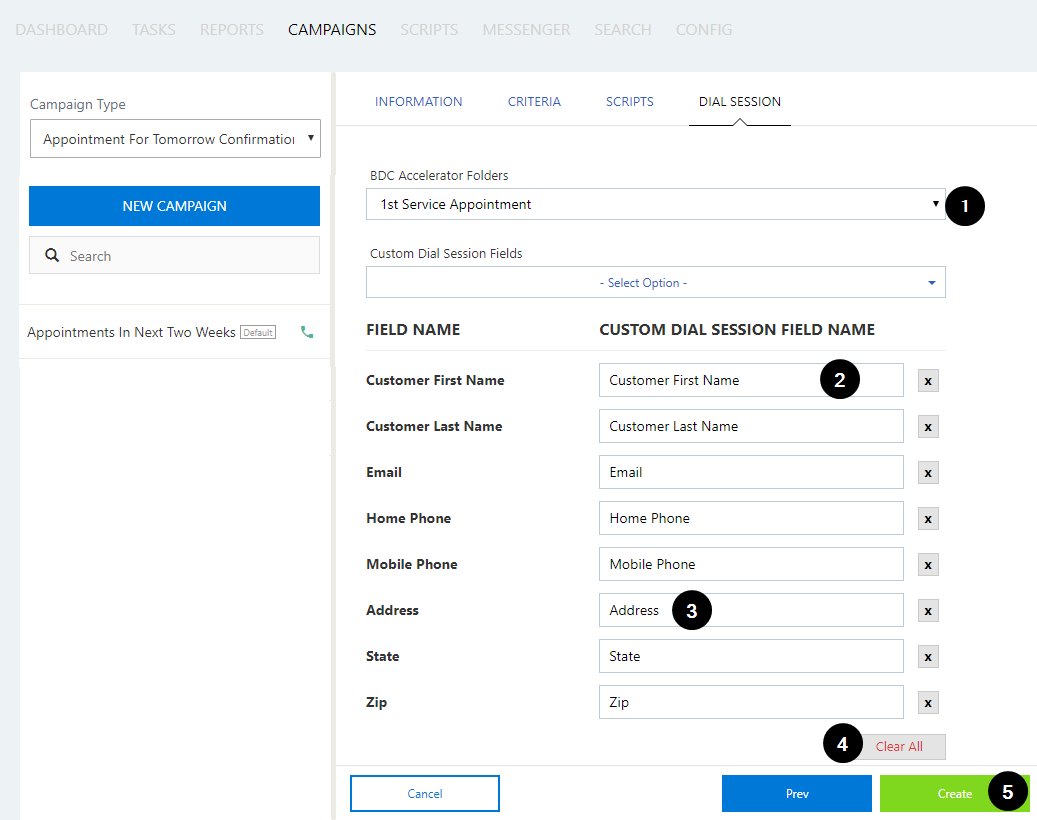The height and width of the screenshot is (820, 1037).
Task: Select the Dial Session tab
Action: (x=740, y=101)
